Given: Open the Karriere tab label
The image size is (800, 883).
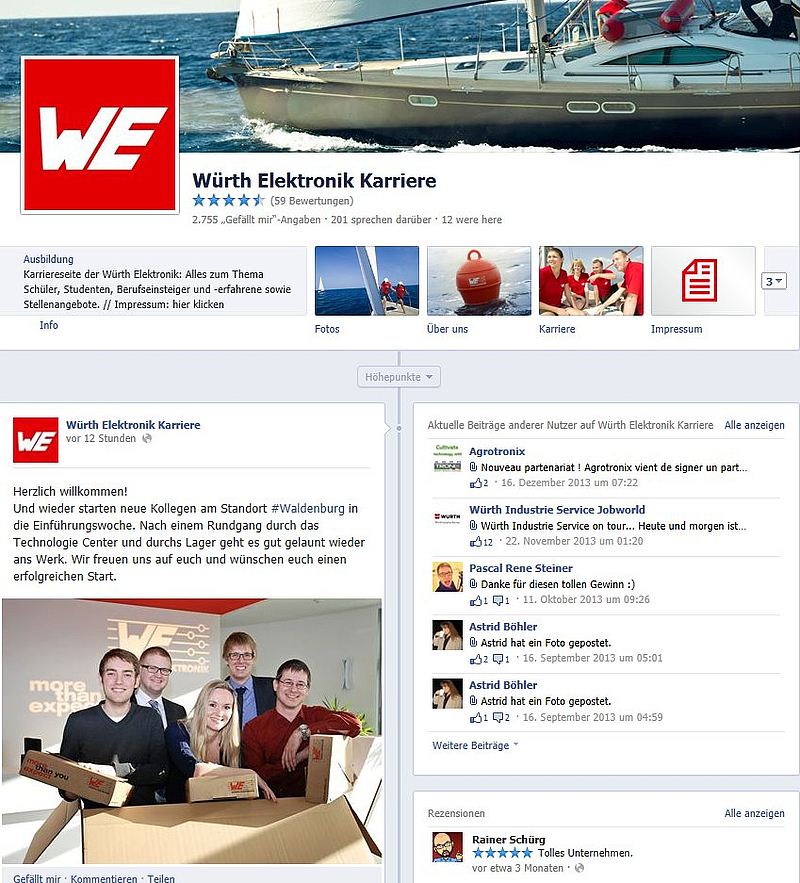Looking at the screenshot, I should (x=557, y=329).
